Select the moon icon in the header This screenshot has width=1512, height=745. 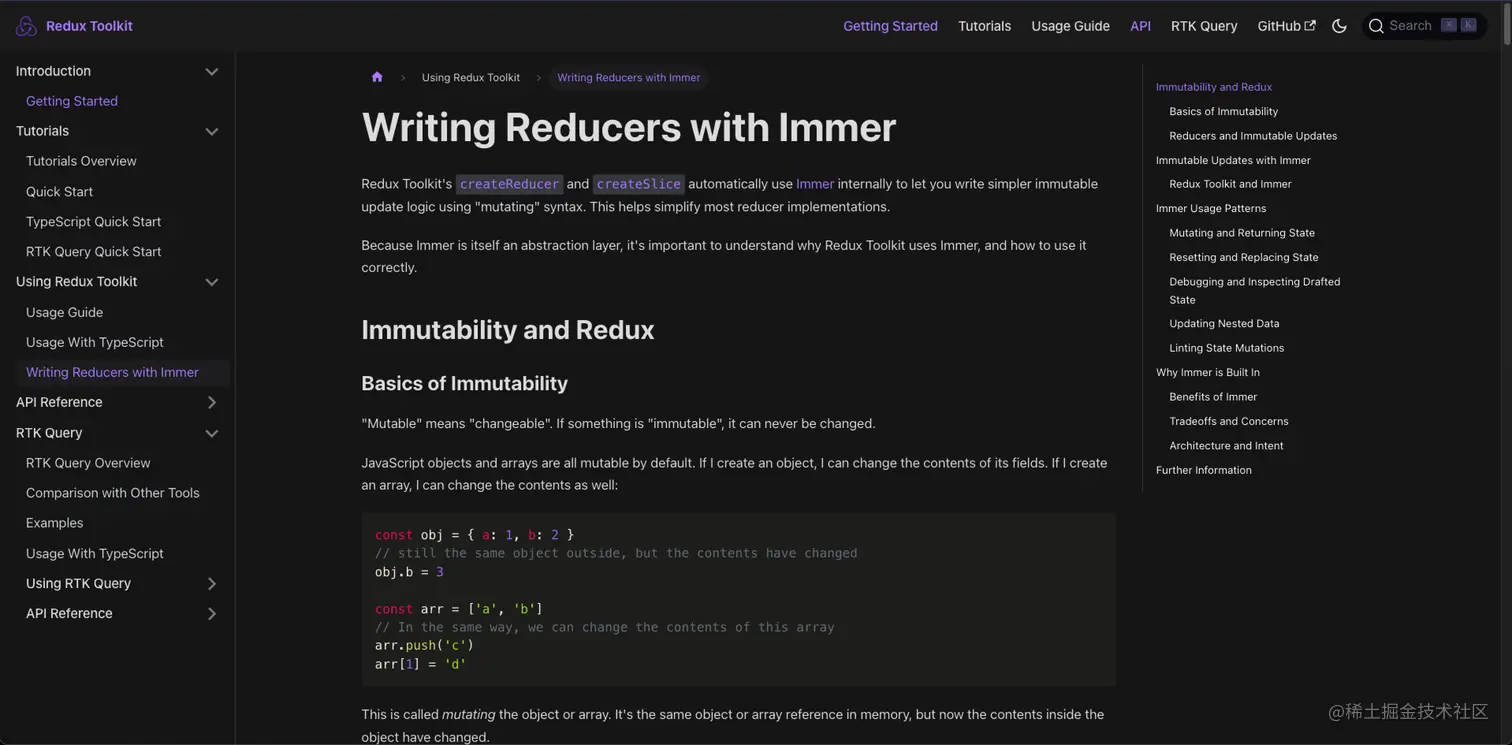coord(1340,26)
